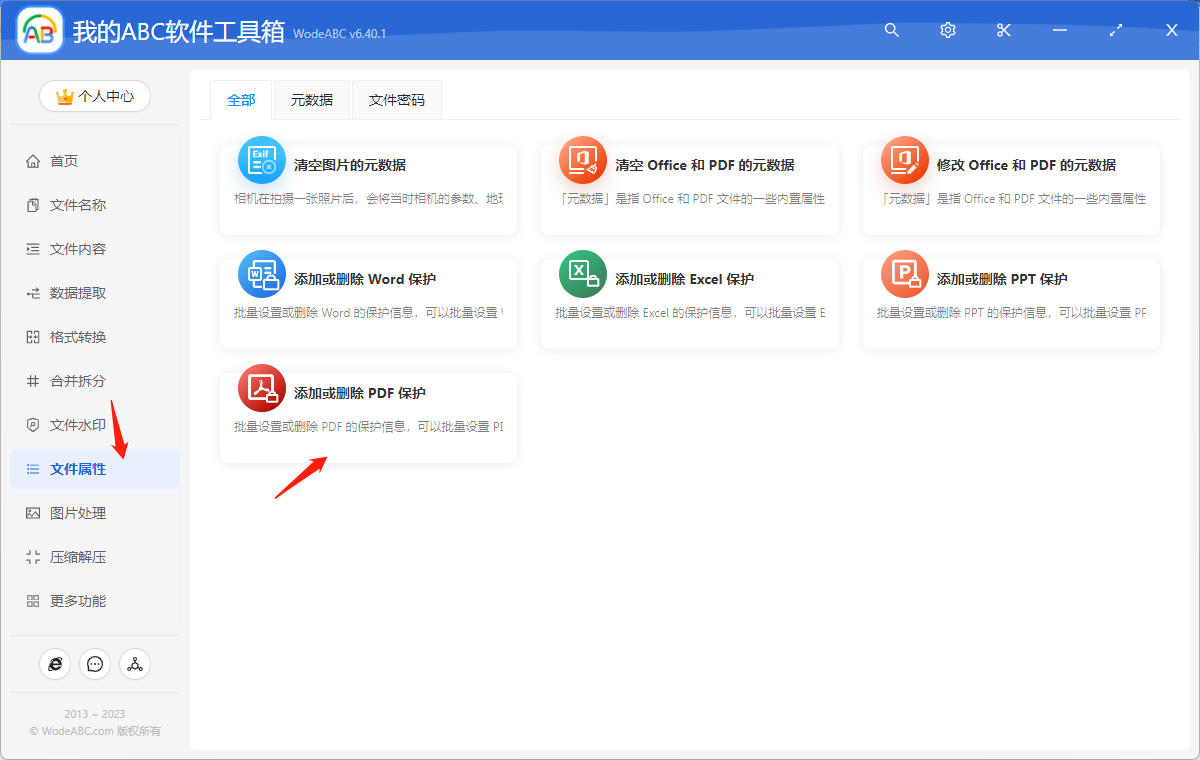This screenshot has height=760, width=1200.
Task: Switch to the 文件密码 tab
Action: tap(396, 100)
